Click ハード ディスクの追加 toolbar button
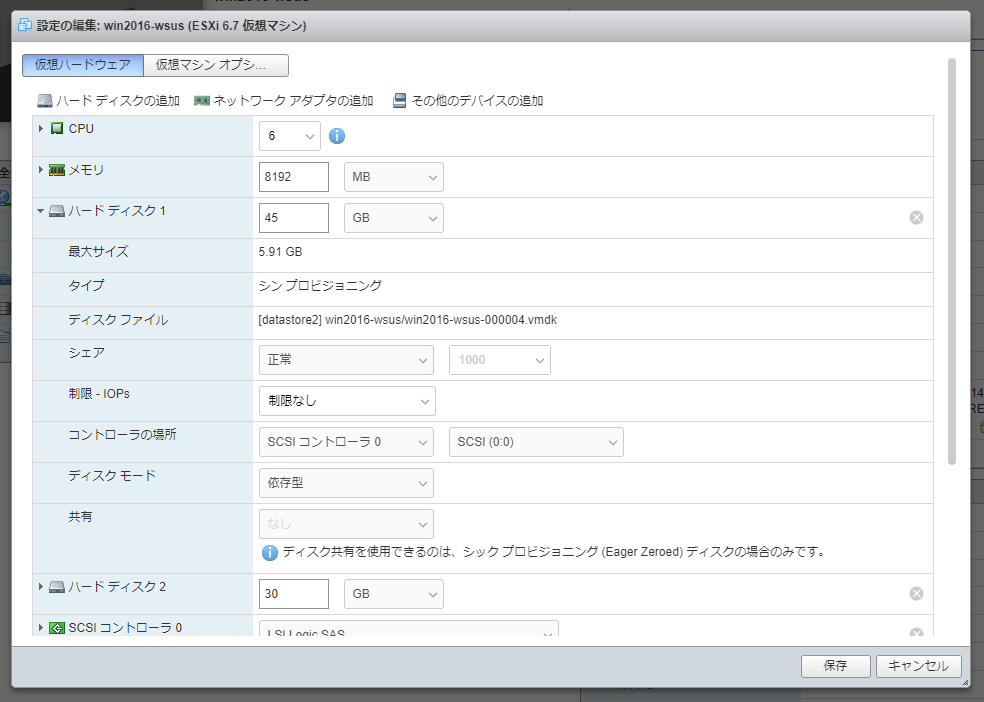Screen dimensions: 984x702 (109, 101)
